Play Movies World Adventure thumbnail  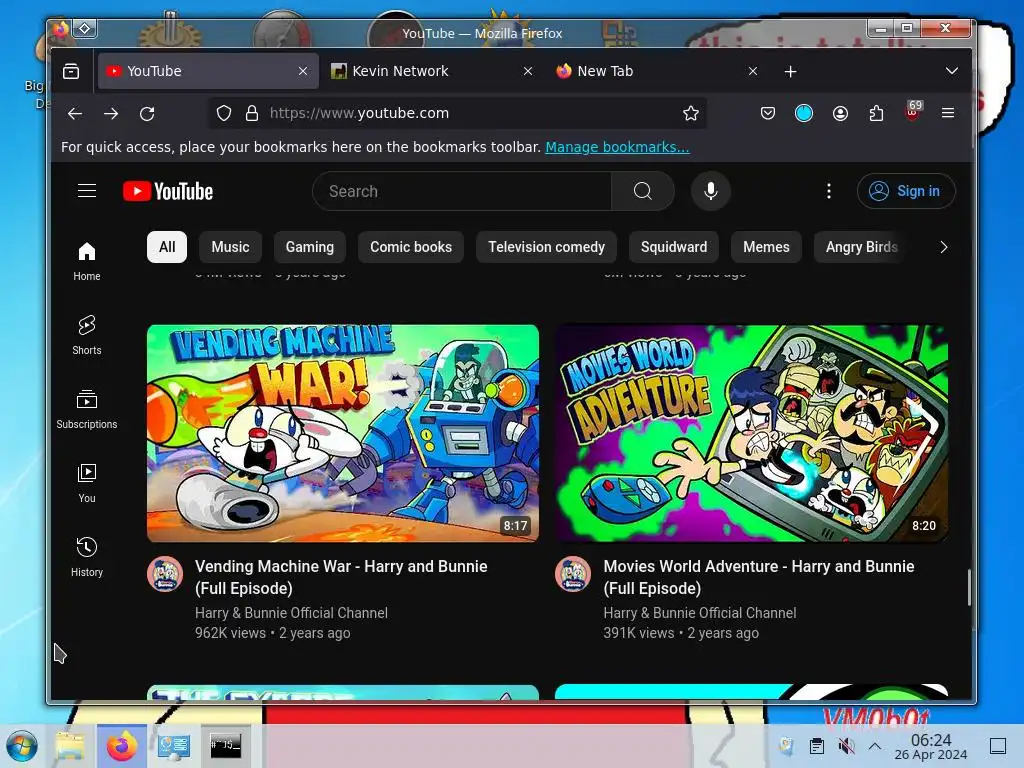tap(752, 434)
